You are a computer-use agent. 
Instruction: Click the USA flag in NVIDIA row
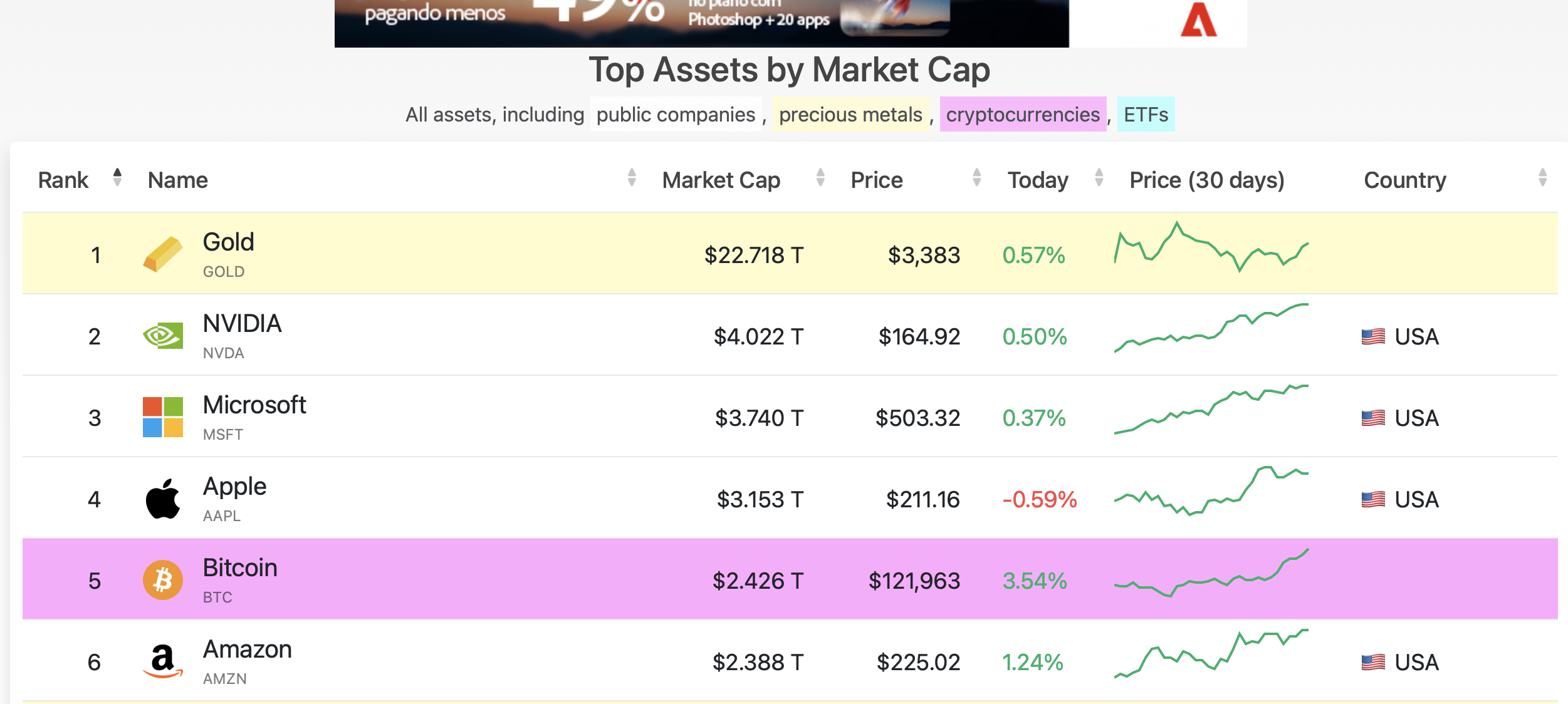(1373, 337)
